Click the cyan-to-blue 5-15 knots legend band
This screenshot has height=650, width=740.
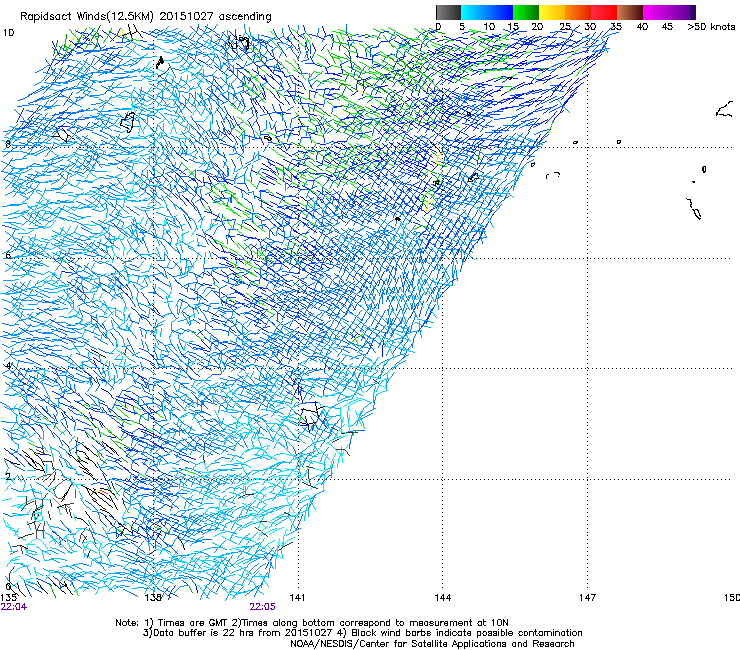click(487, 12)
